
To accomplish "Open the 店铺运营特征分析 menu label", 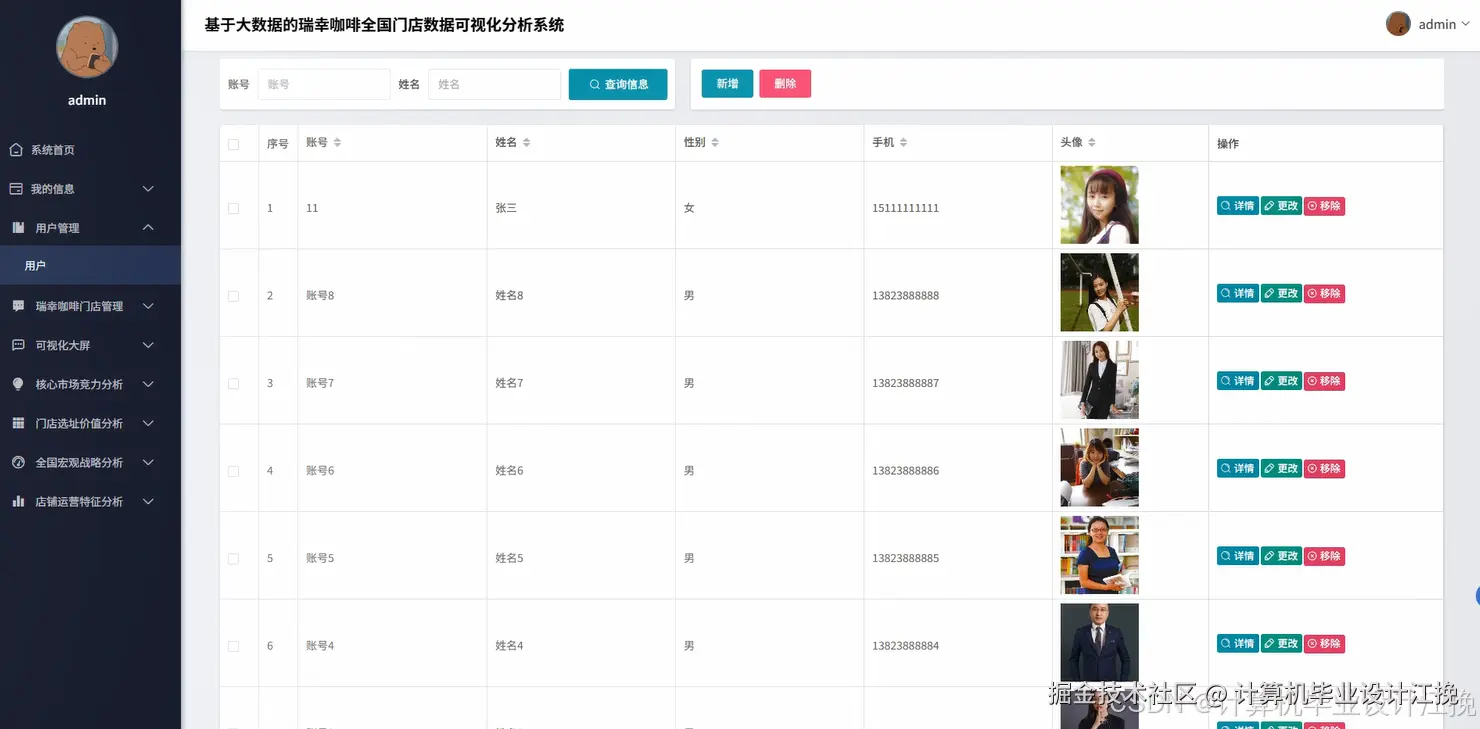I will coord(79,501).
